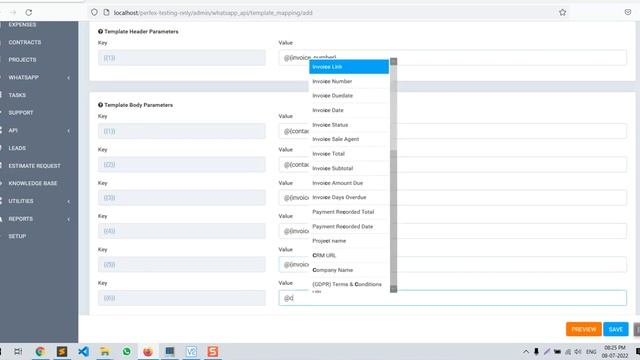
Task: Open File Explorer from the taskbar
Action: tap(105, 351)
